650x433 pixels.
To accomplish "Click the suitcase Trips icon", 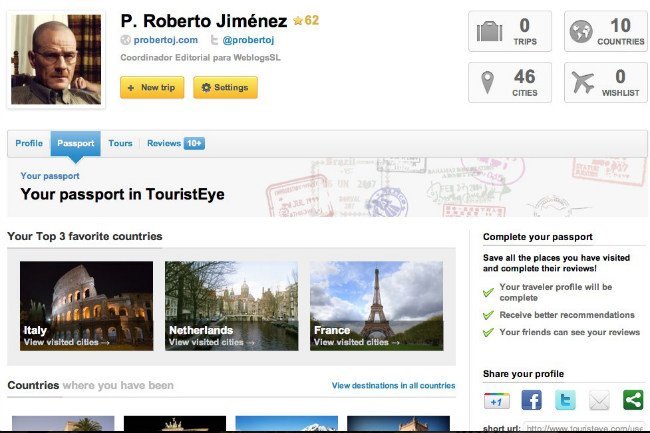I will tap(489, 31).
